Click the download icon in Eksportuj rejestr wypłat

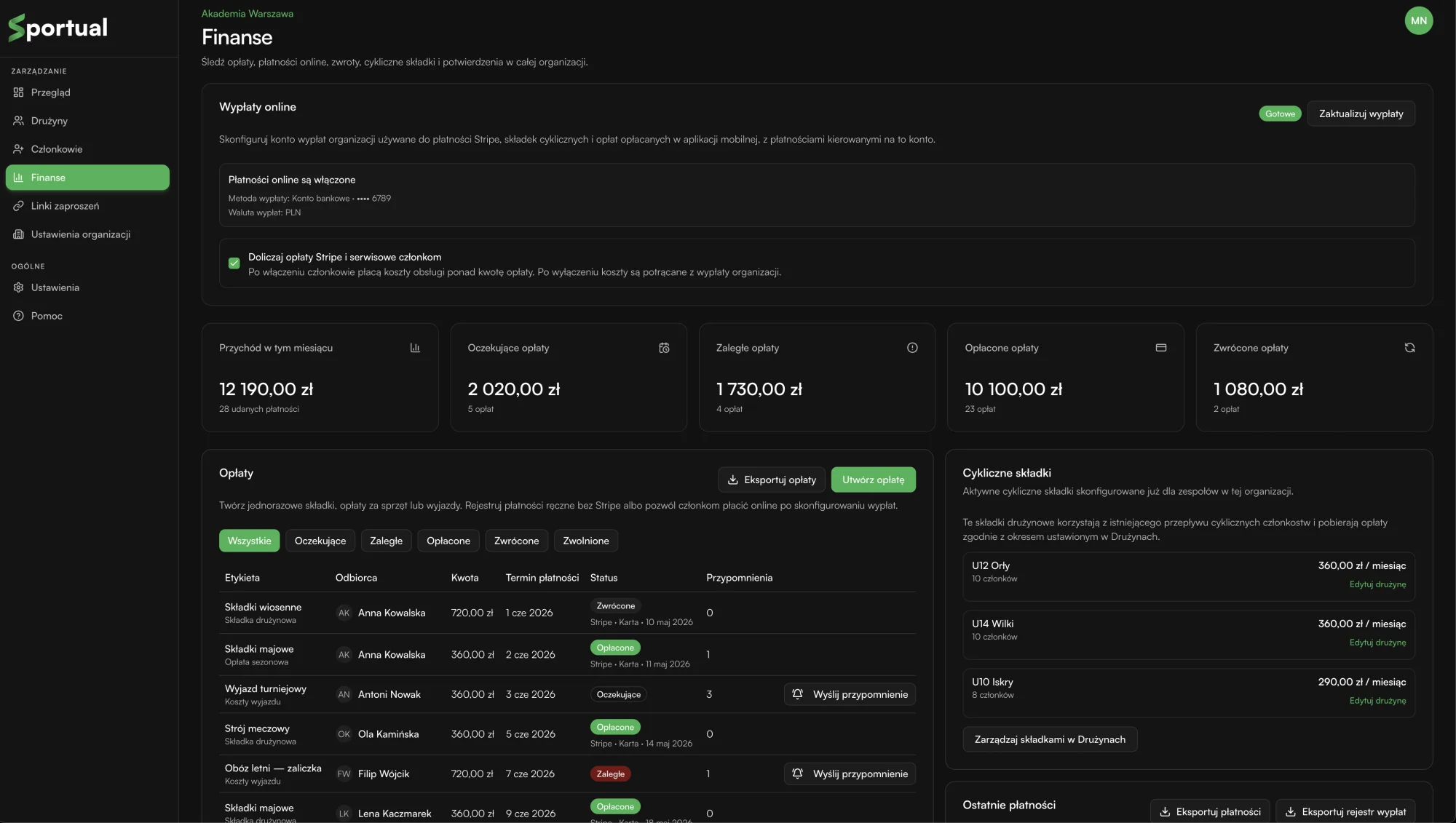1291,812
